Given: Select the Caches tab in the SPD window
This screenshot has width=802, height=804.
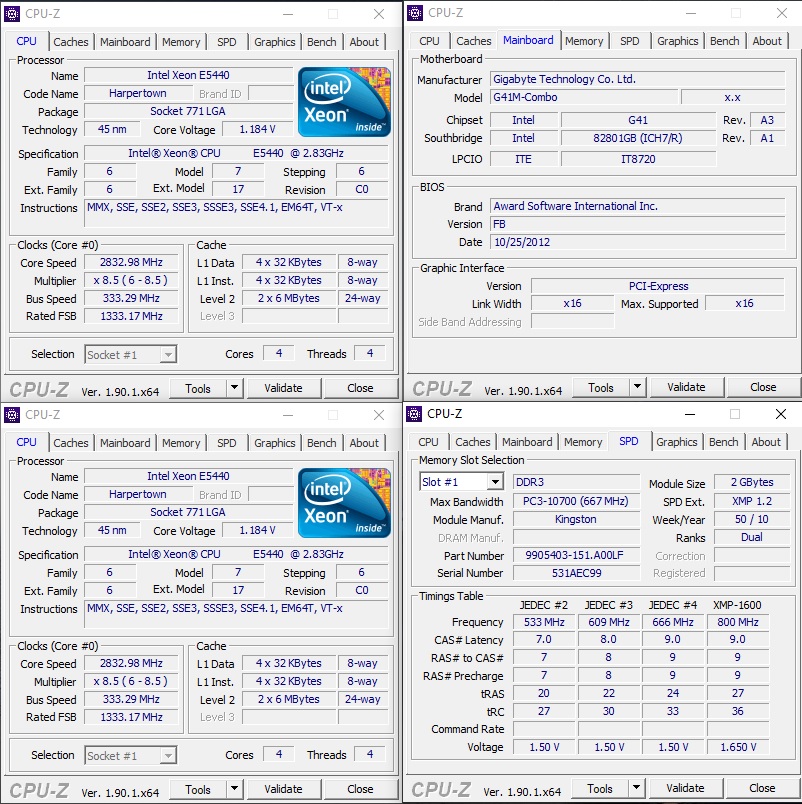Looking at the screenshot, I should pyautogui.click(x=473, y=442).
